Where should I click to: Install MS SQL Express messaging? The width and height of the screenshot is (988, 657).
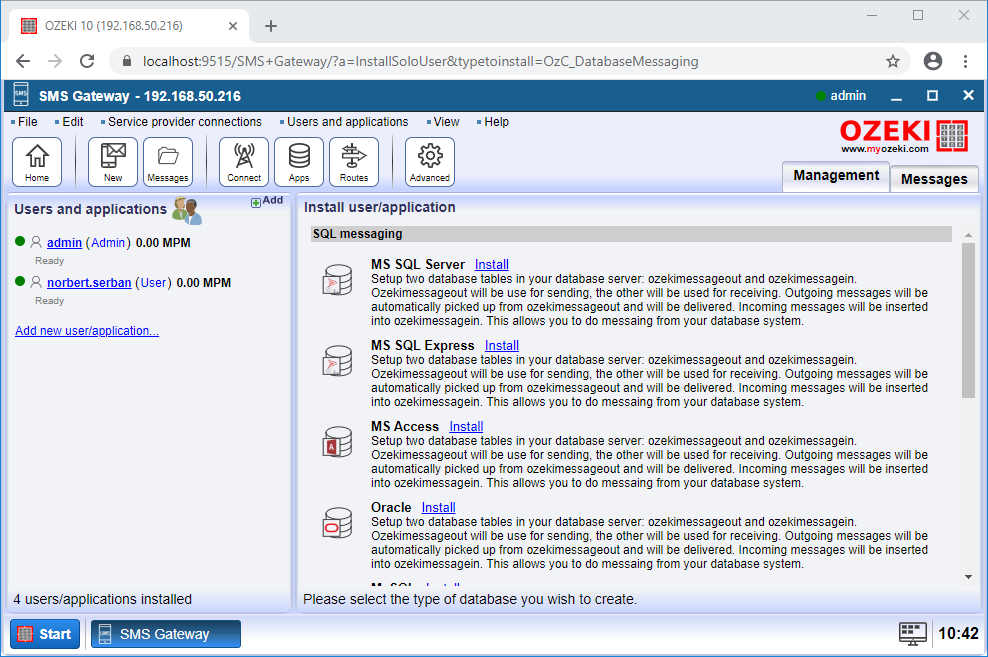(502, 345)
